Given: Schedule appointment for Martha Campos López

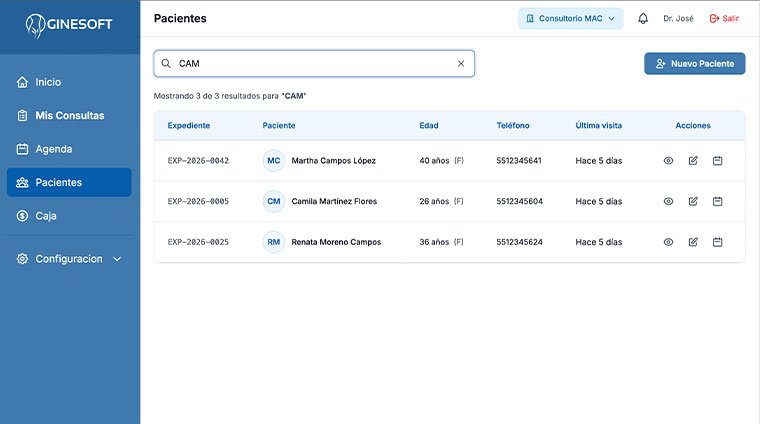Looking at the screenshot, I should pyautogui.click(x=718, y=161).
